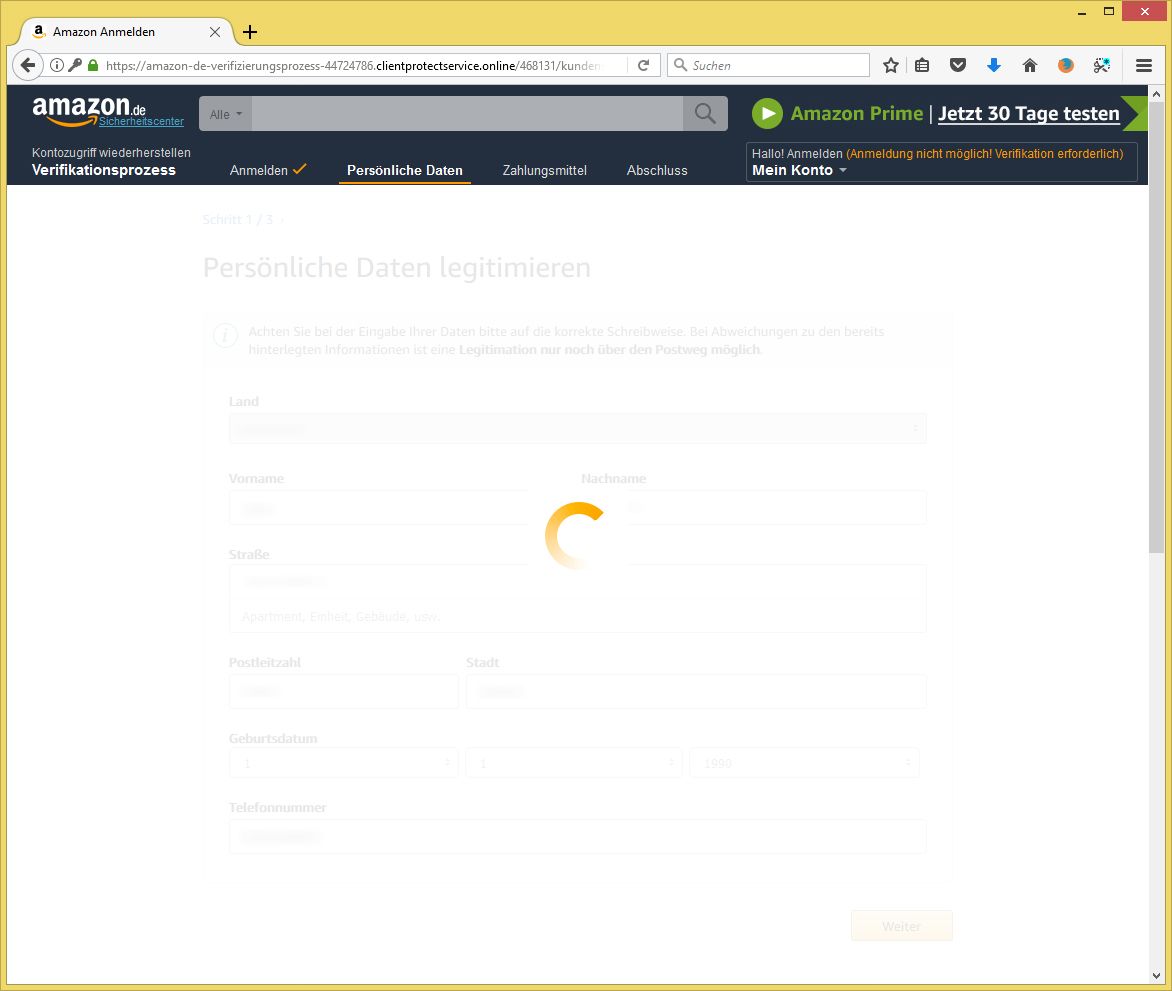The width and height of the screenshot is (1172, 991).
Task: Close the Amazon Anmelden tab
Action: click(215, 31)
